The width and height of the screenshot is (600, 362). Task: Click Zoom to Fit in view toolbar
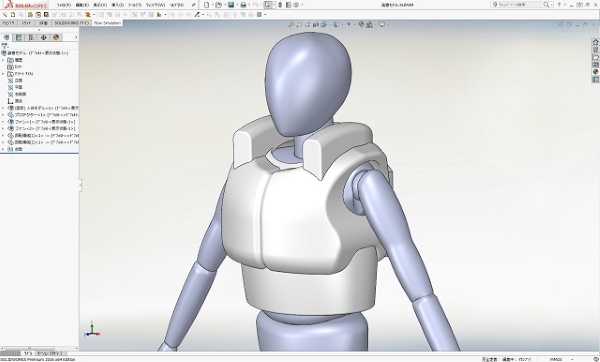[291, 24]
